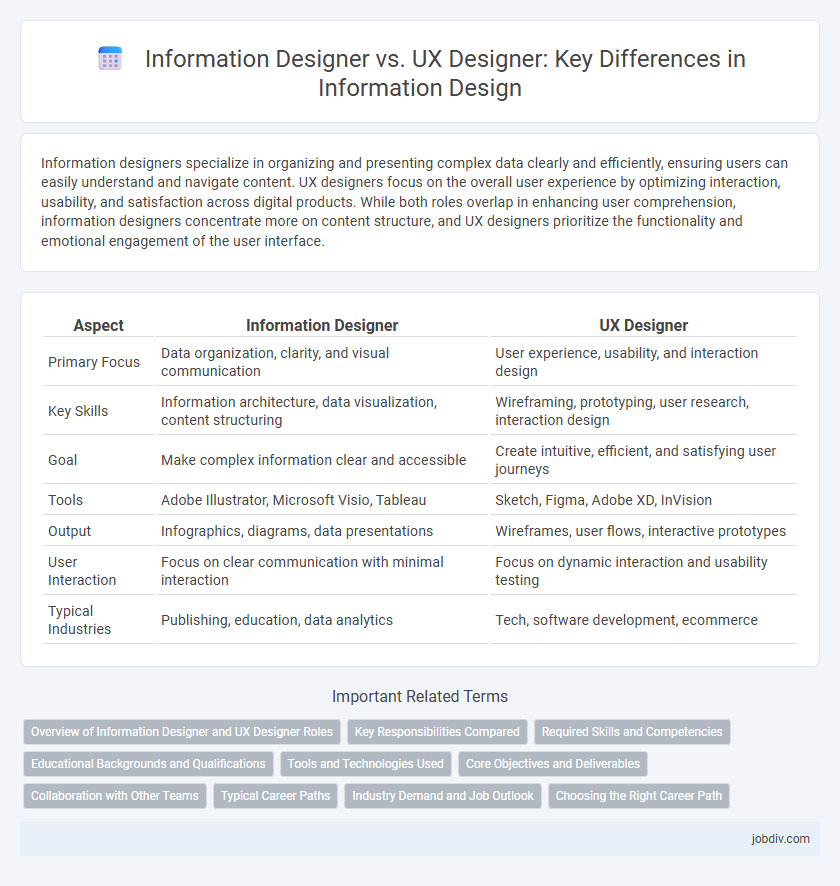Open 'Educational Backgrounds and Qualifications' tag
This screenshot has width=840, height=886.
[148, 764]
